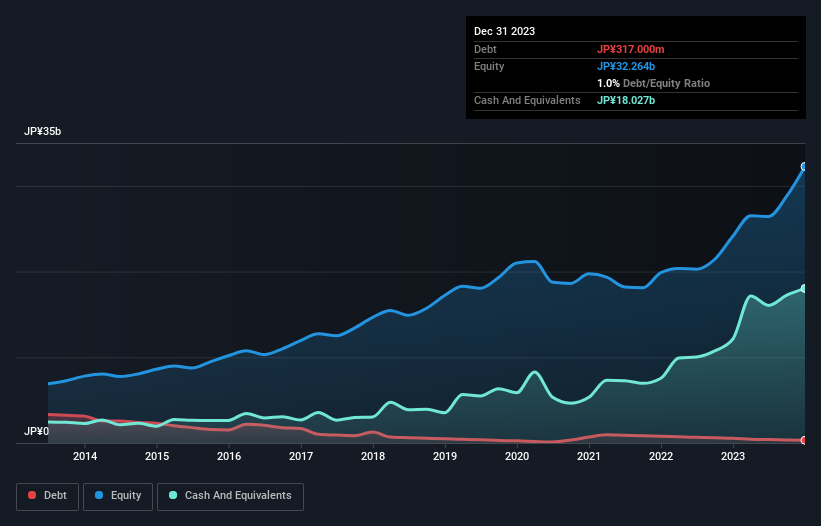Click the JP¥0 y-axis label
Screen dimensions: 821x526
point(37,432)
